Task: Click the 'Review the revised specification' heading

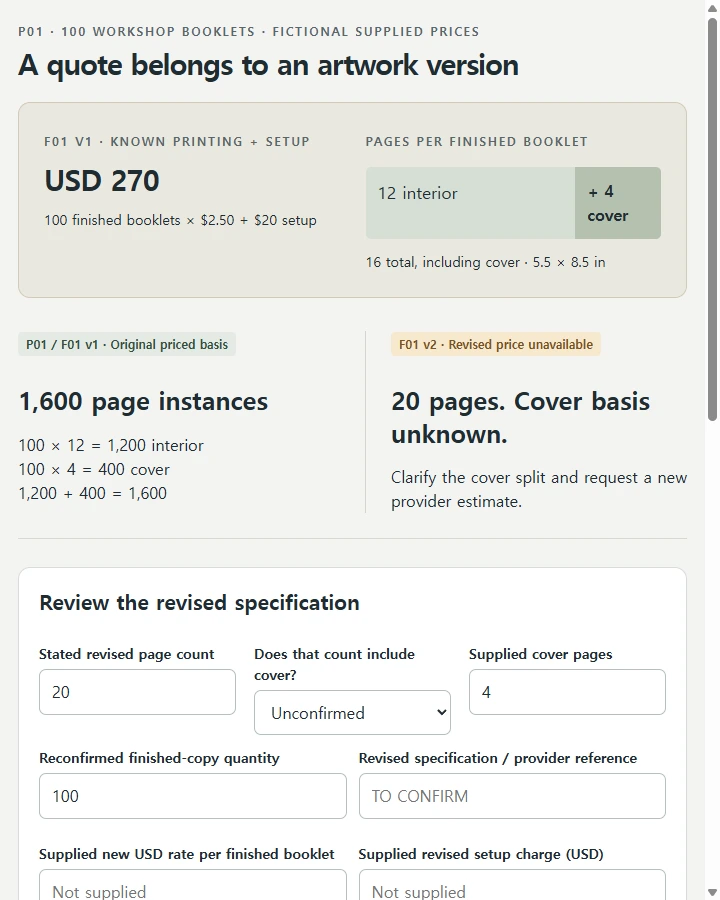Action: pyautogui.click(x=199, y=603)
